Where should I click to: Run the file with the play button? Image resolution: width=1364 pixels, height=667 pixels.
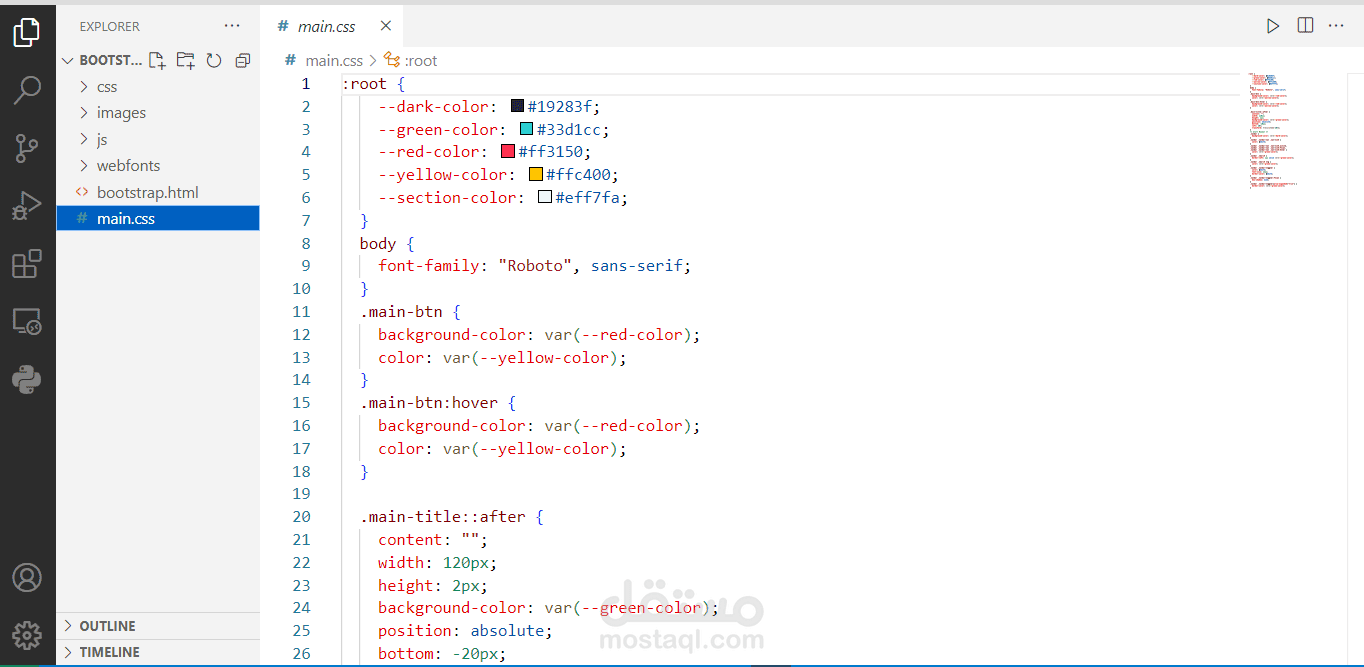(1273, 26)
